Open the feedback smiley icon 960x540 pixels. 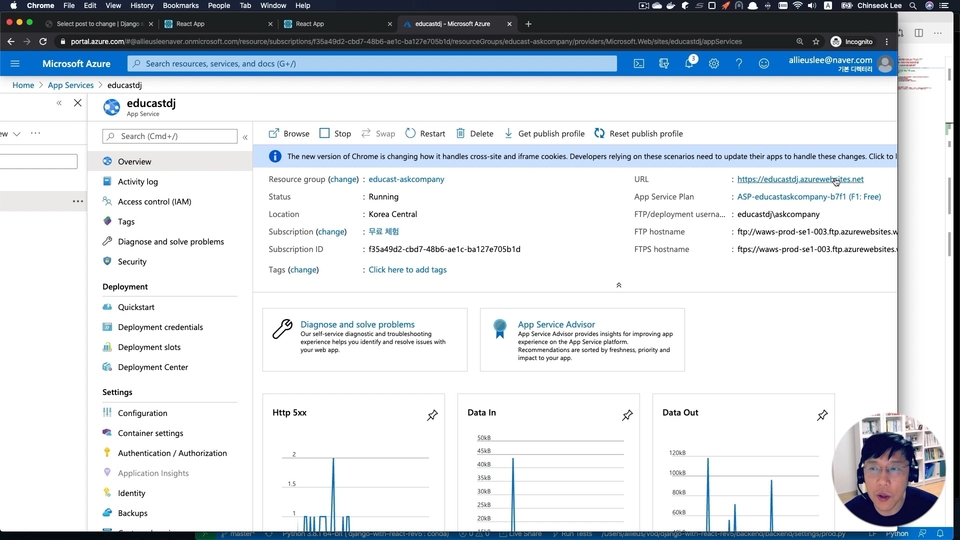(x=764, y=64)
